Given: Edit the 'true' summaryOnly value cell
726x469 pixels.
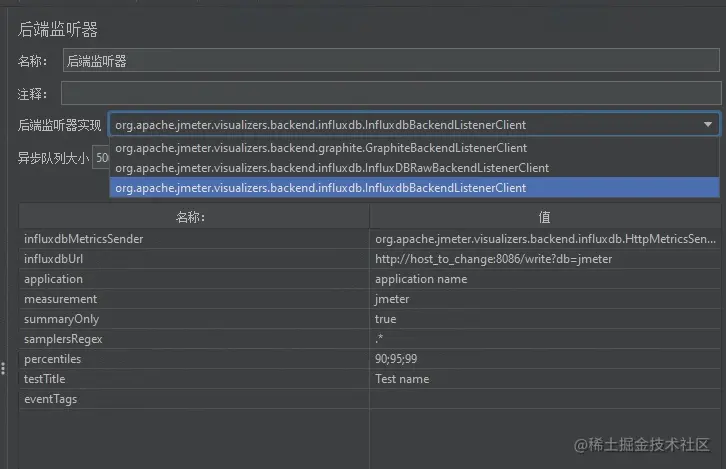Looking at the screenshot, I should [x=545, y=319].
